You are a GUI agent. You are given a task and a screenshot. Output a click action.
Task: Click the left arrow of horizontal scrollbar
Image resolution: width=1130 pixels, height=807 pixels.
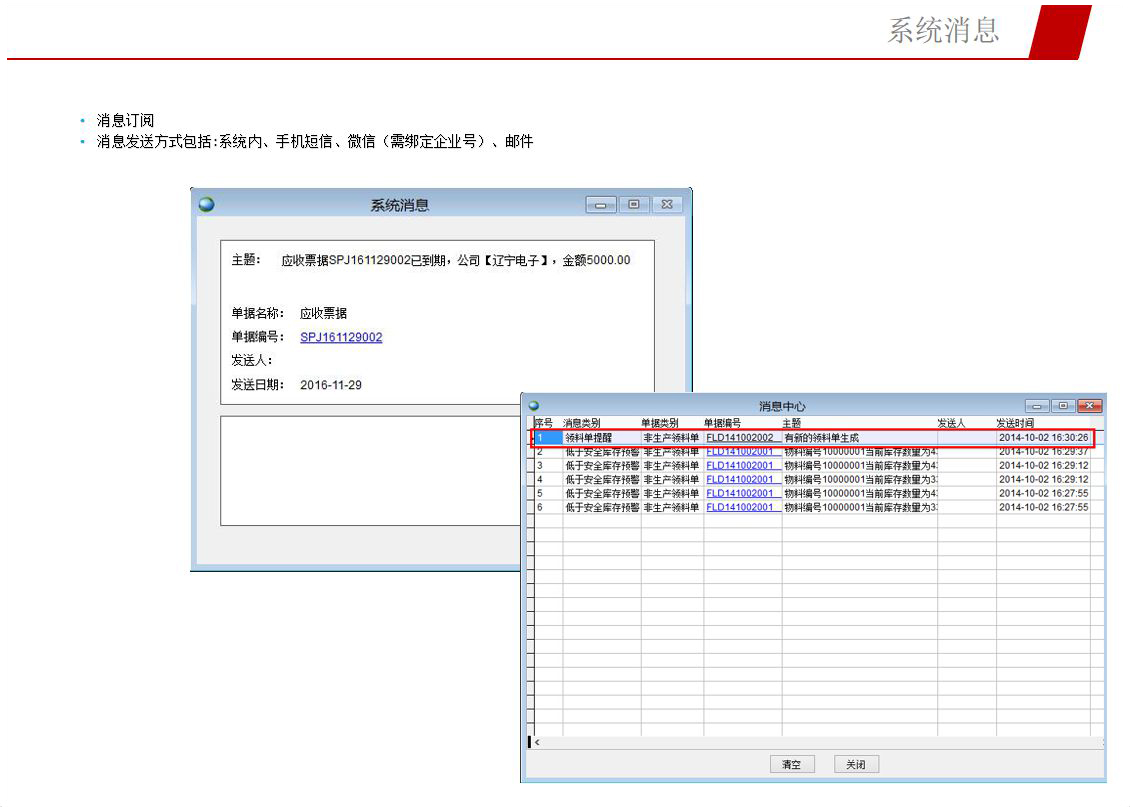point(538,743)
